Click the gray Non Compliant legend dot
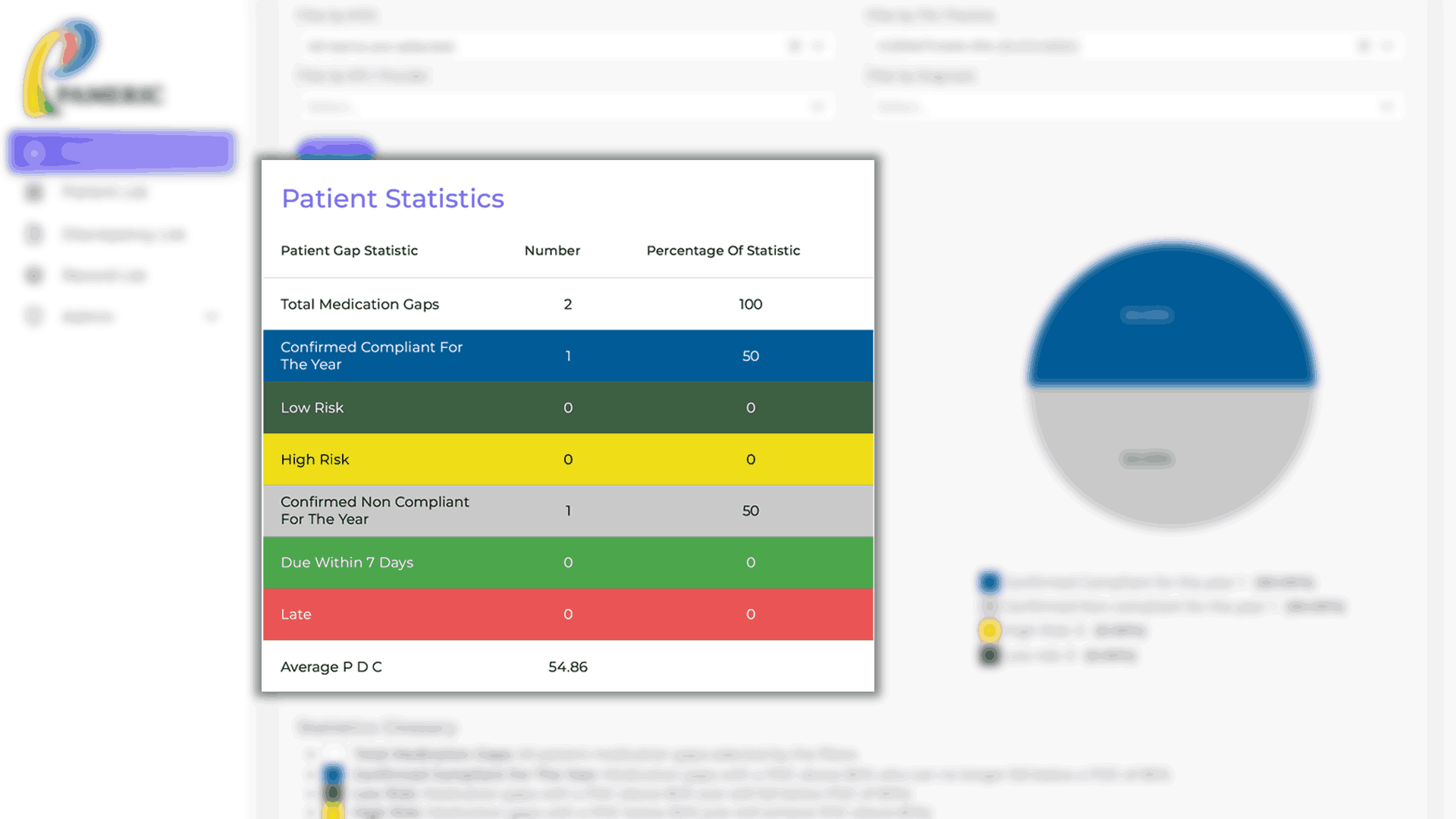The width and height of the screenshot is (1456, 819). [990, 607]
